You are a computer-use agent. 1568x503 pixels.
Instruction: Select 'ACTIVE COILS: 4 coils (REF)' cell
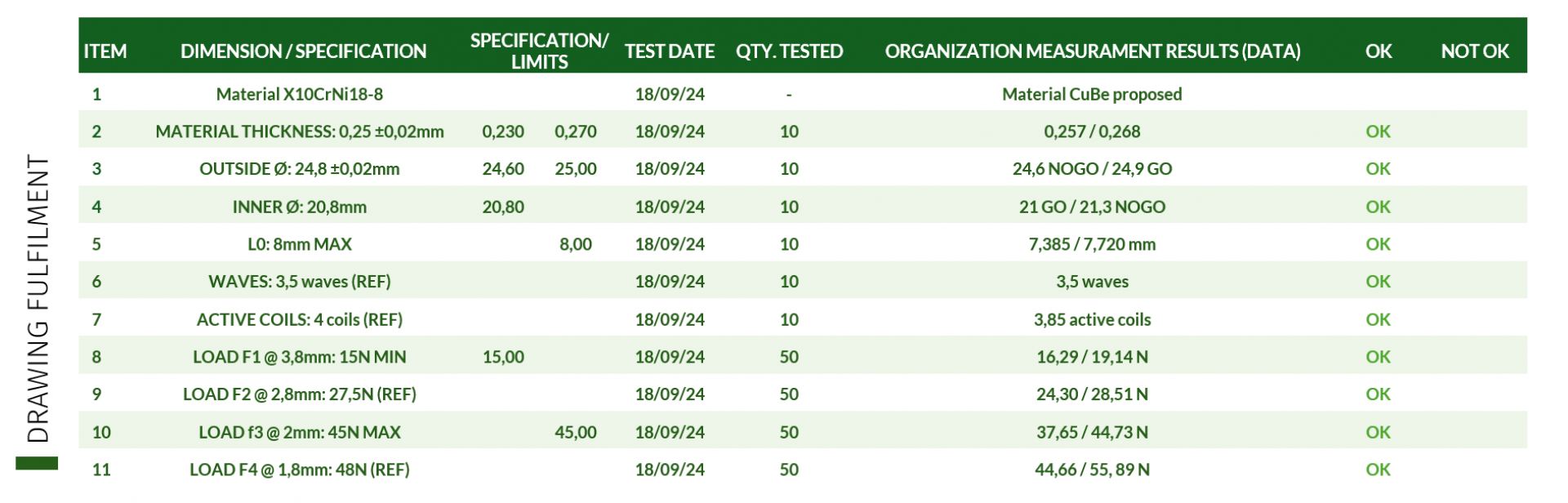[x=300, y=319]
